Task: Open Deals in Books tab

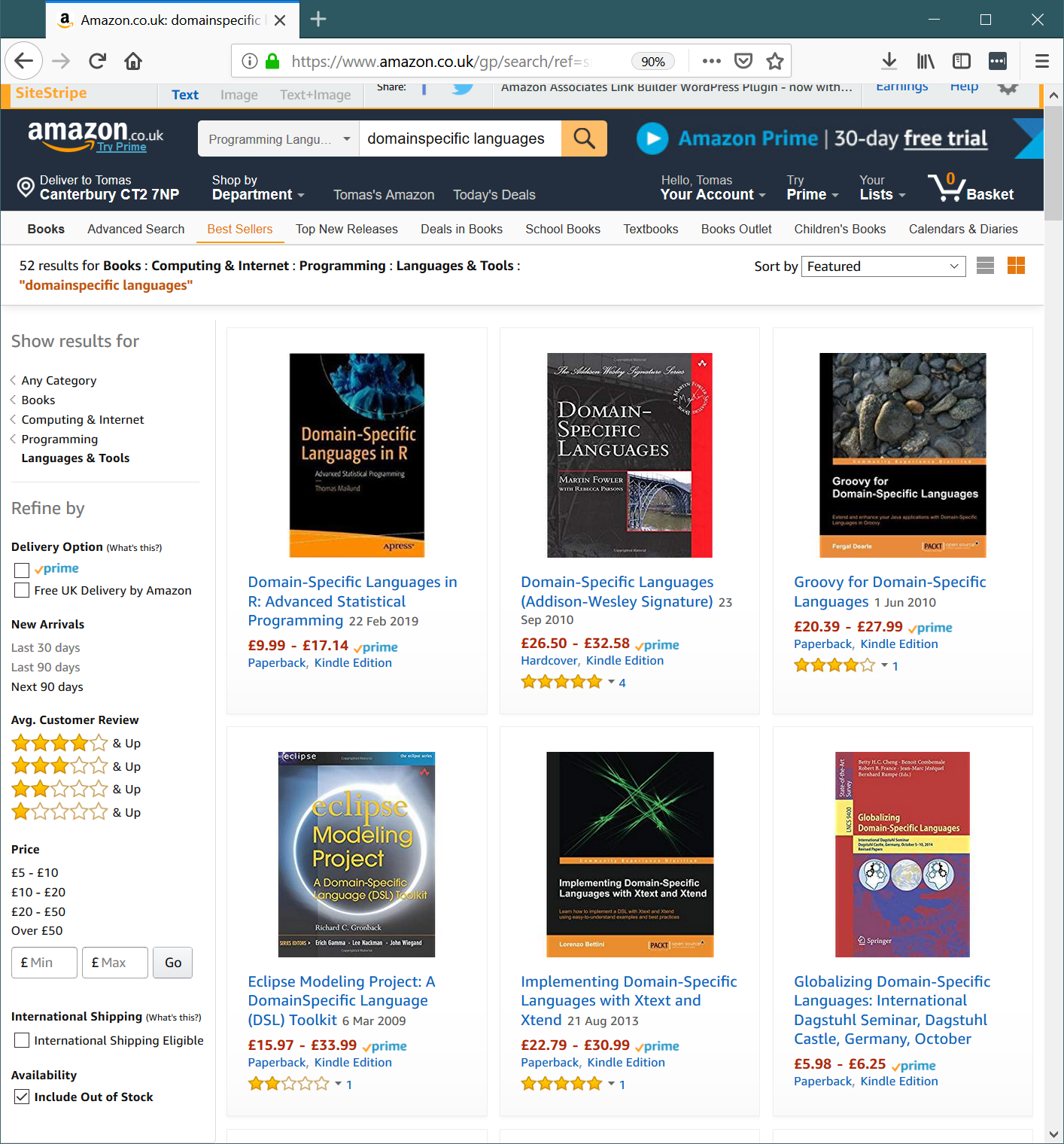Action: 461,229
